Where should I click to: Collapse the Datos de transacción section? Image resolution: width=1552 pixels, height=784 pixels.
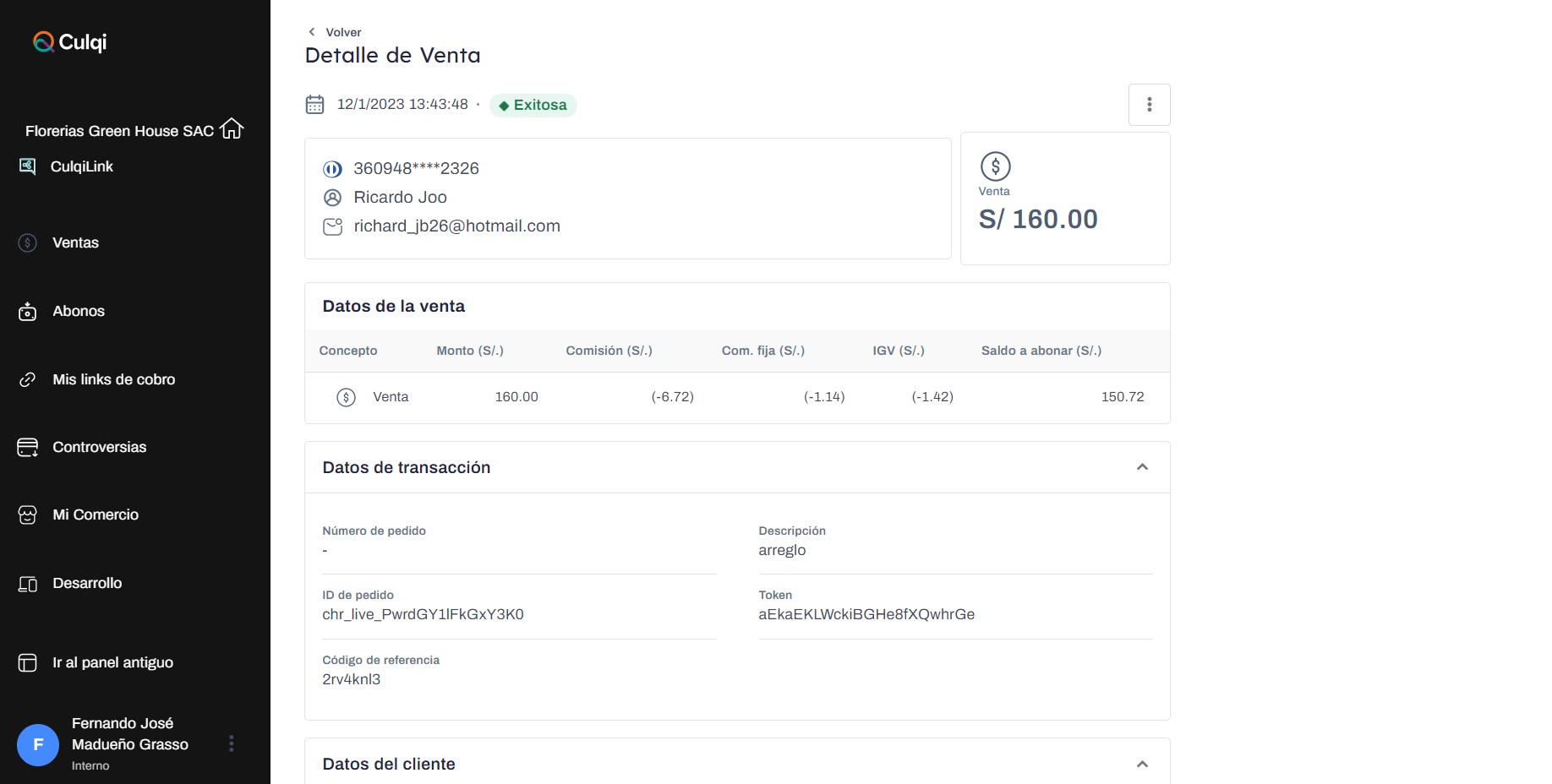tap(1142, 467)
